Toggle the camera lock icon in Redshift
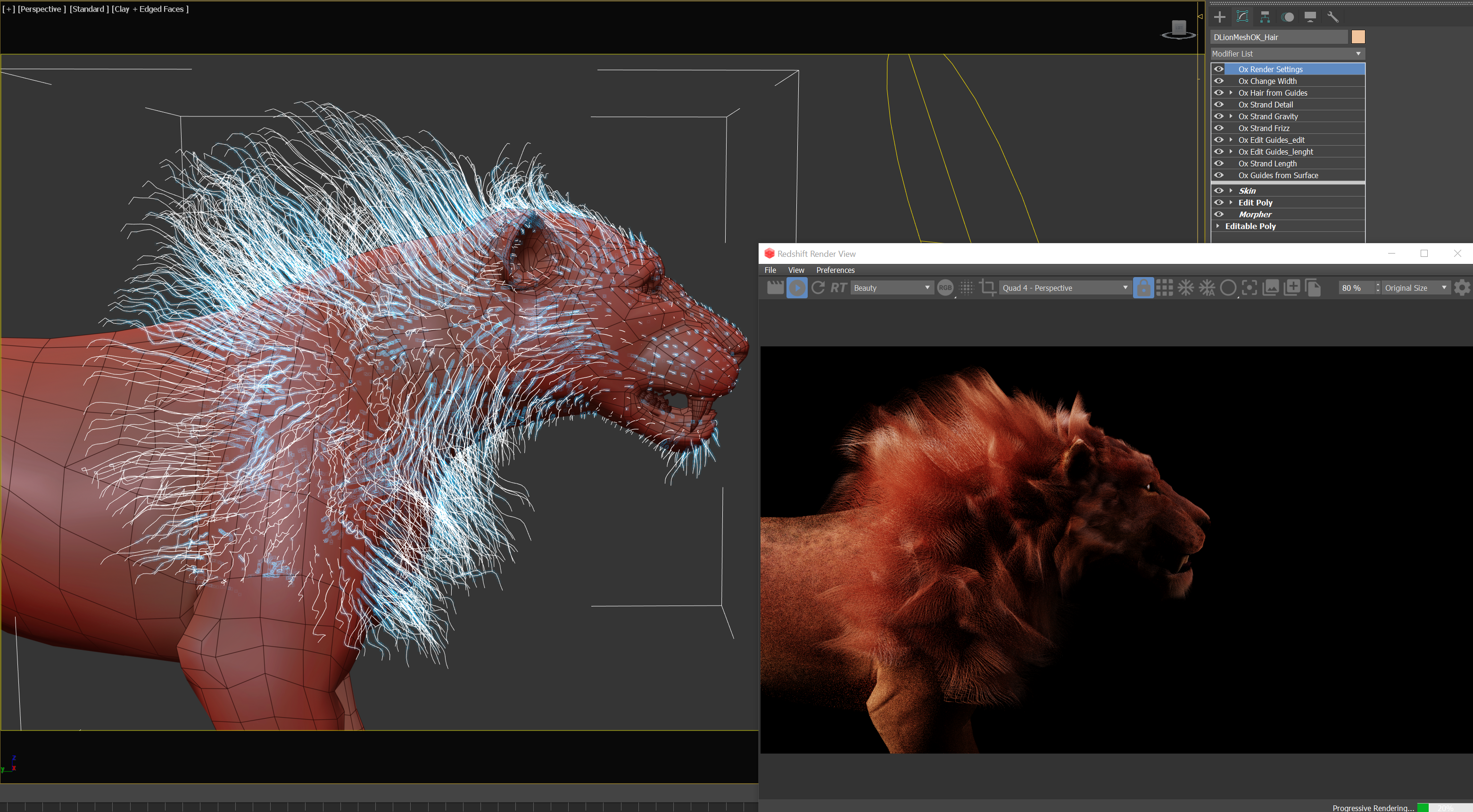The height and width of the screenshot is (812, 1473). tap(1142, 287)
